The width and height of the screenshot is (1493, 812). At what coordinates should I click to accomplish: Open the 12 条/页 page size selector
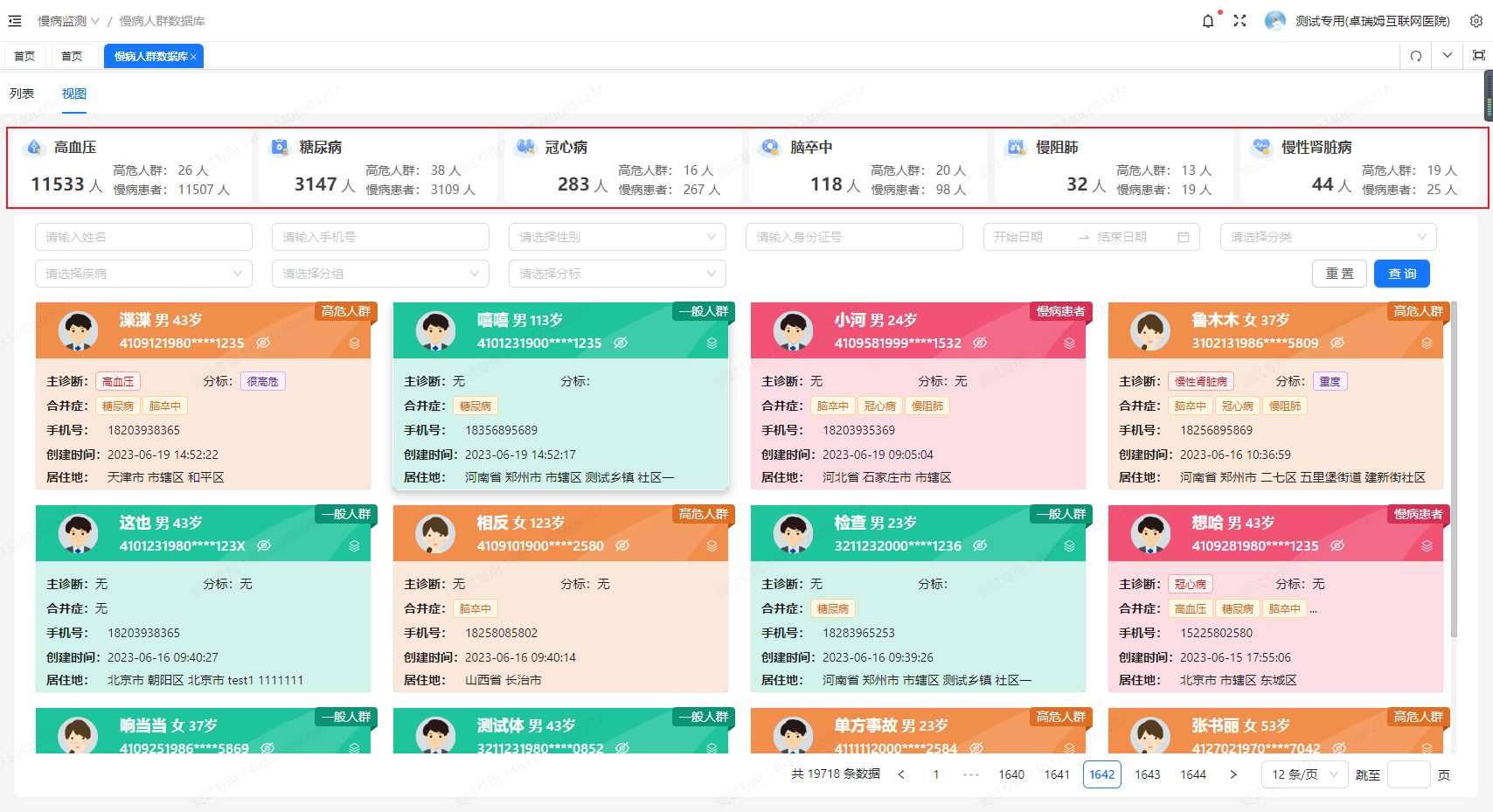(x=1305, y=774)
